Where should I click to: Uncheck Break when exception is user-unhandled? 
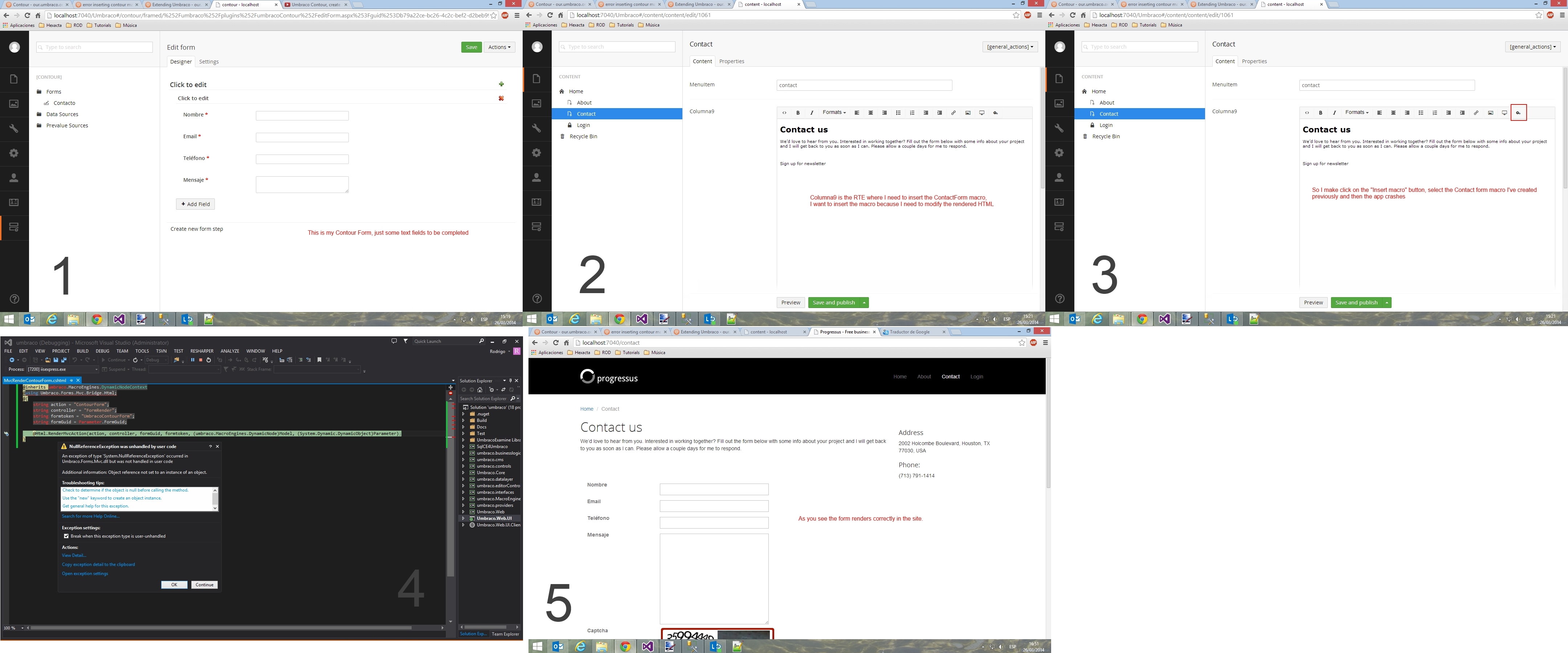click(x=66, y=536)
